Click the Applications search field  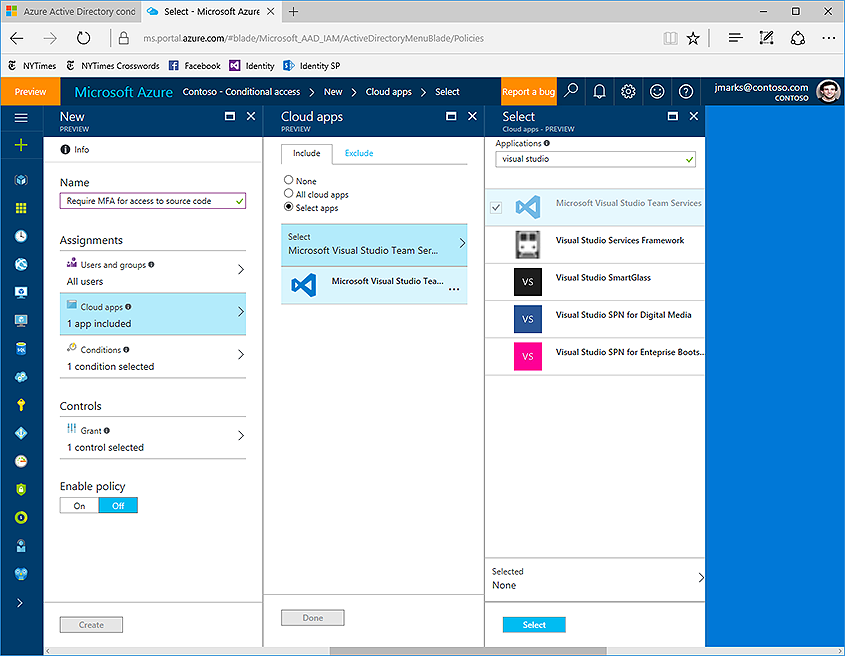coord(595,159)
